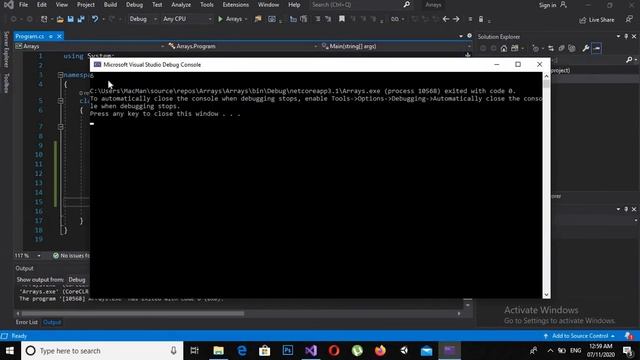Open the Toolbox side tab
This screenshot has width=640, height=360.
coord(6,83)
